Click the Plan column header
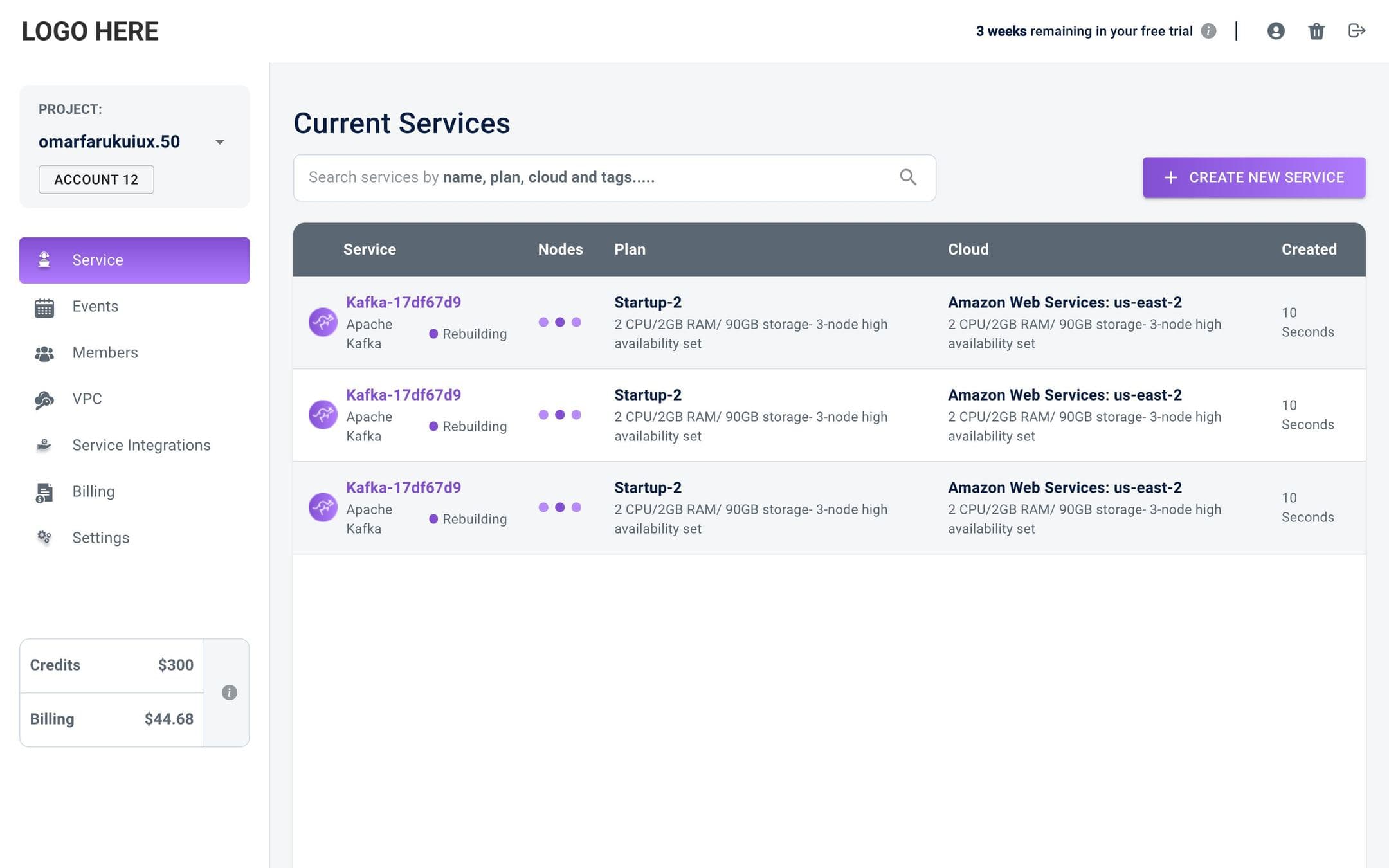The image size is (1389, 868). 630,249
